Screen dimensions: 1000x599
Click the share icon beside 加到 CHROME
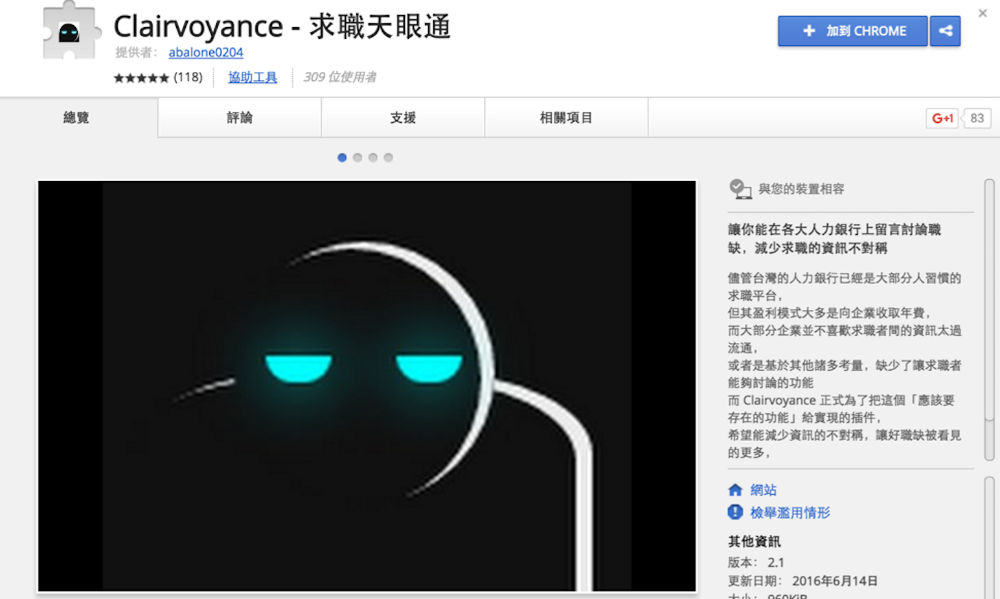pos(945,31)
